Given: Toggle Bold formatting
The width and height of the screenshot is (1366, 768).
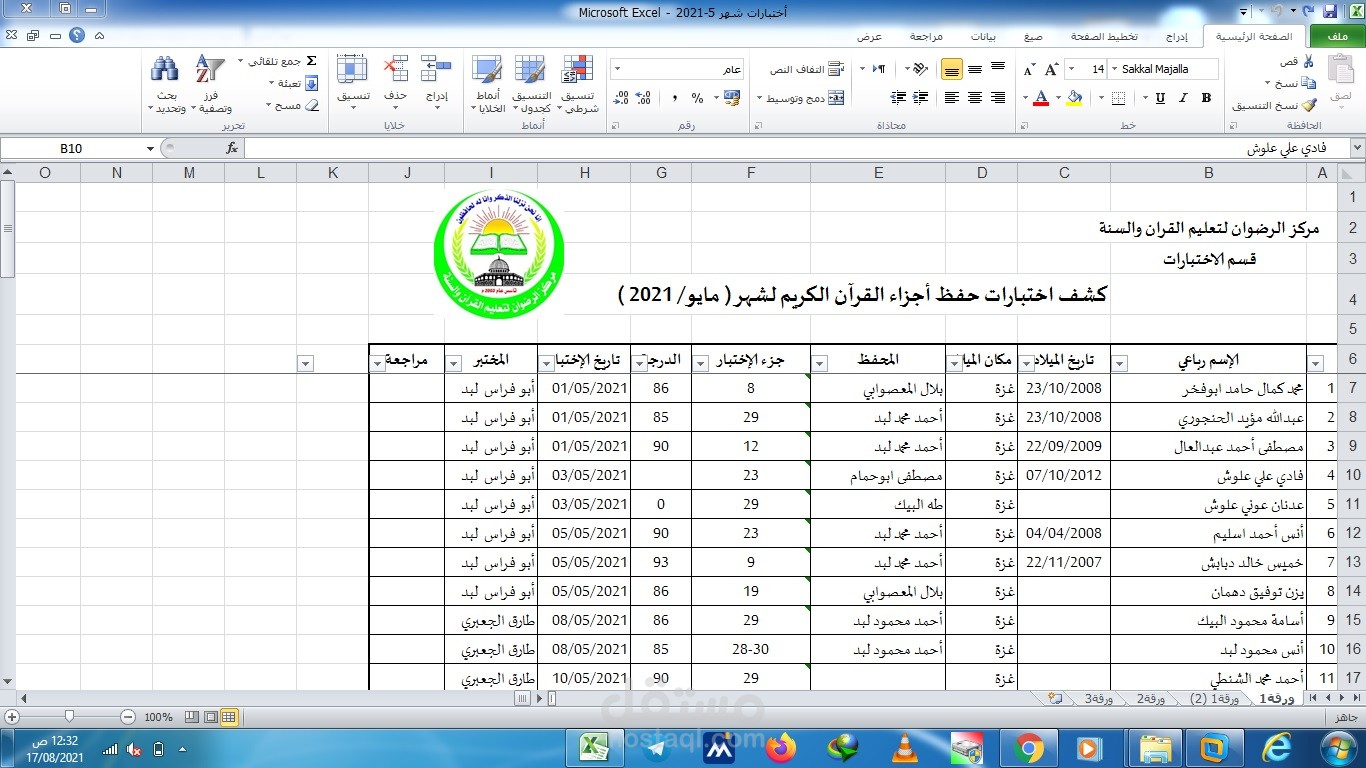Looking at the screenshot, I should click(x=1206, y=98).
